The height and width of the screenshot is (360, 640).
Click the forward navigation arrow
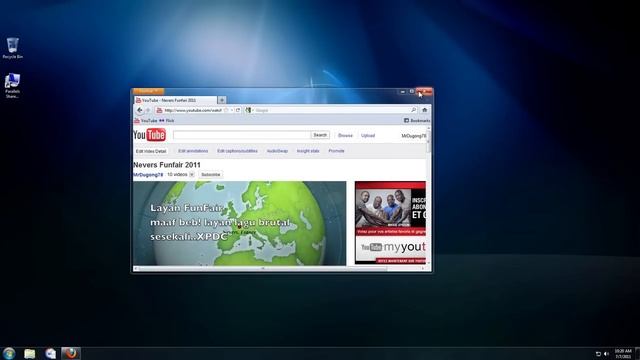click(x=148, y=110)
